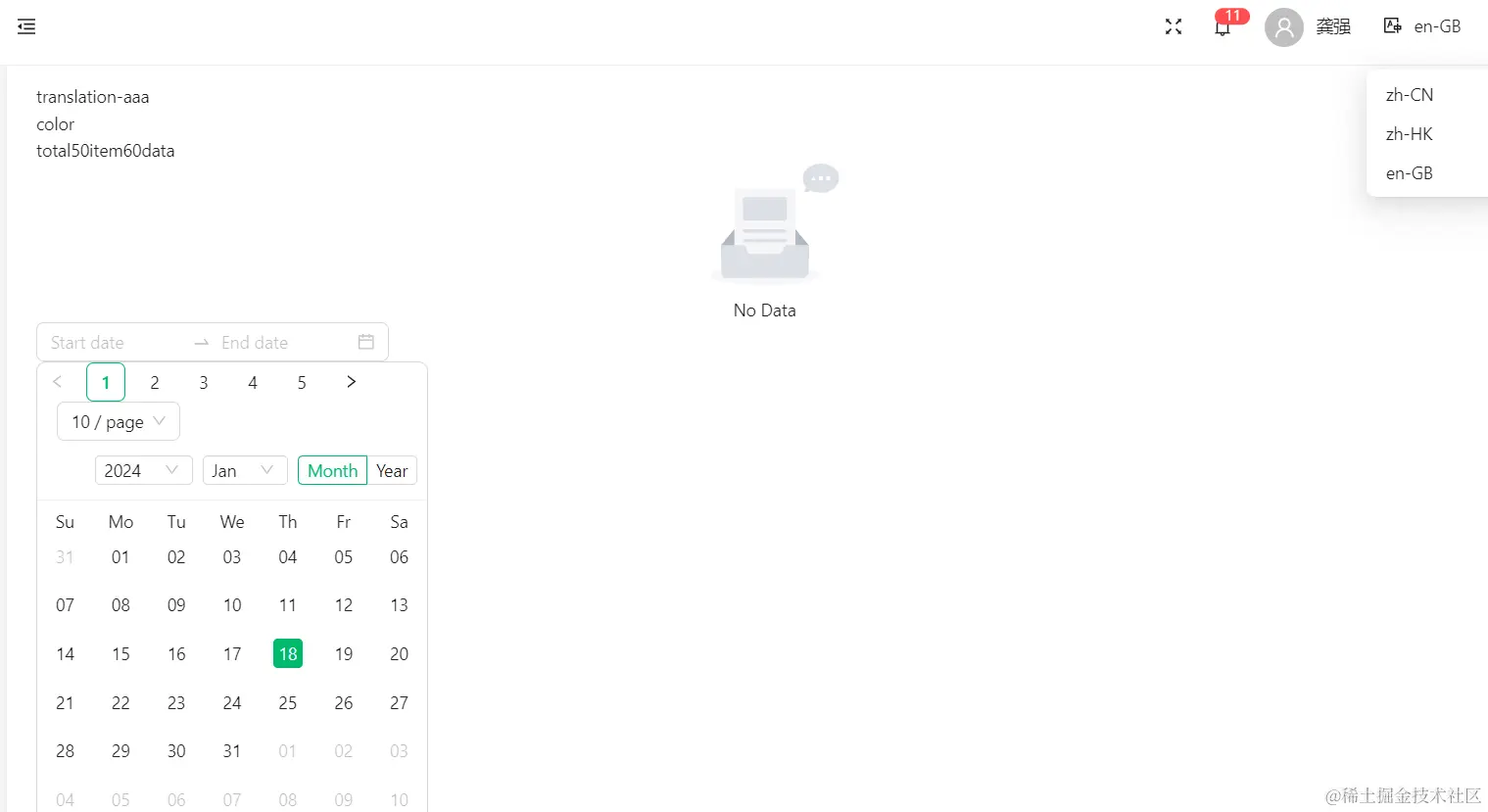The height and width of the screenshot is (812, 1488).
Task: Toggle fullscreen mode icon
Action: pos(1174,26)
